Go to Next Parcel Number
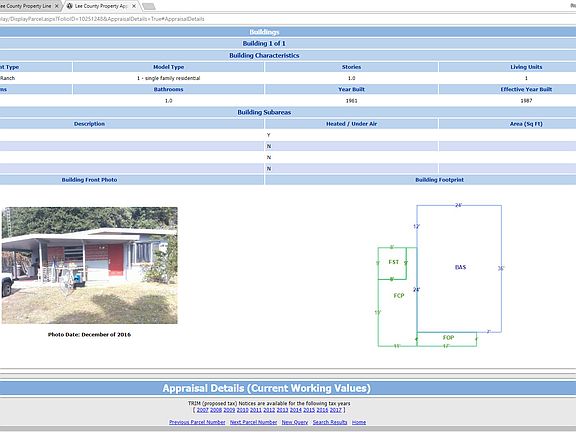 pos(253,422)
